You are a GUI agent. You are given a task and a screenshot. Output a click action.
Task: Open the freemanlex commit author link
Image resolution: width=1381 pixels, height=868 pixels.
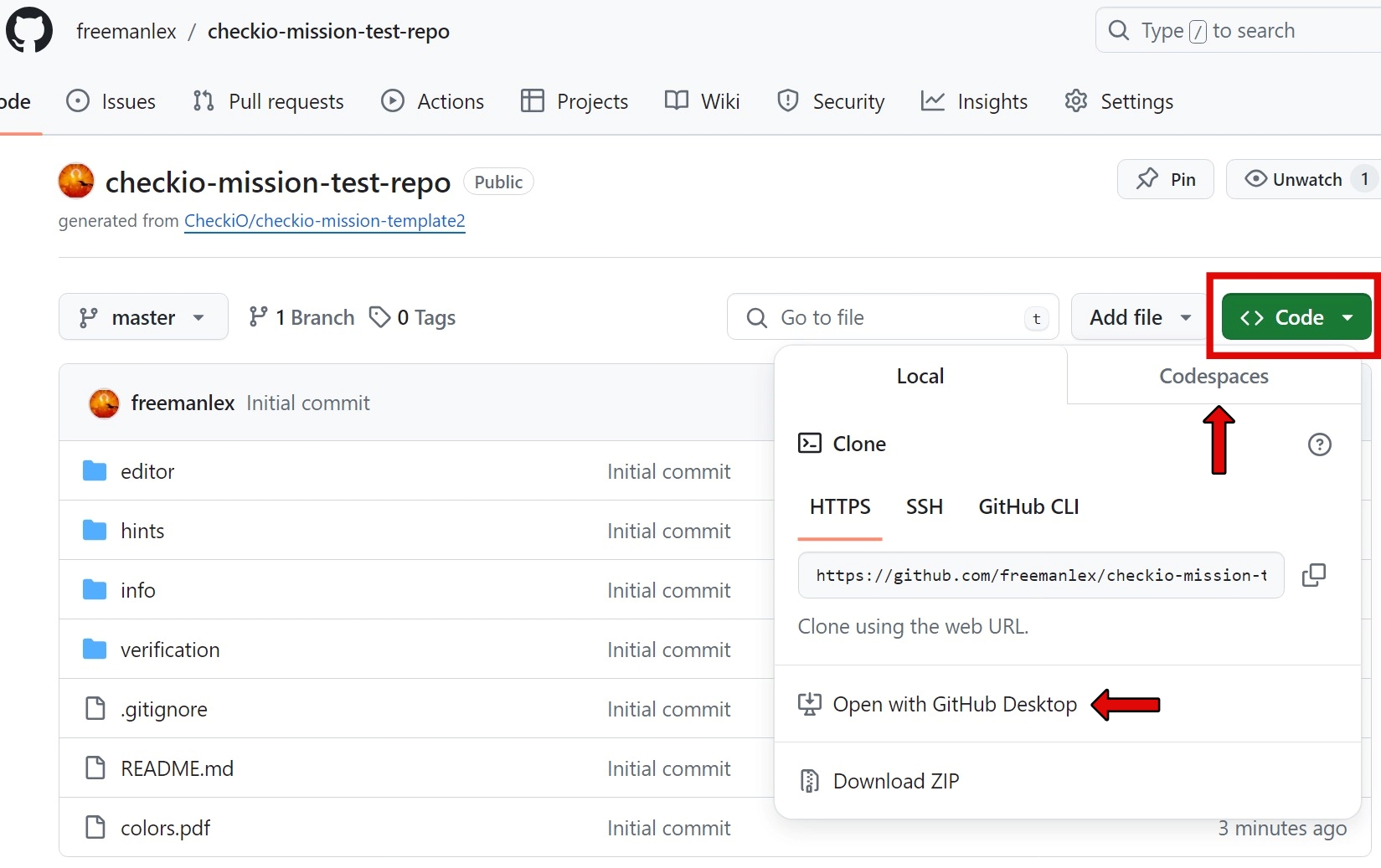click(183, 403)
